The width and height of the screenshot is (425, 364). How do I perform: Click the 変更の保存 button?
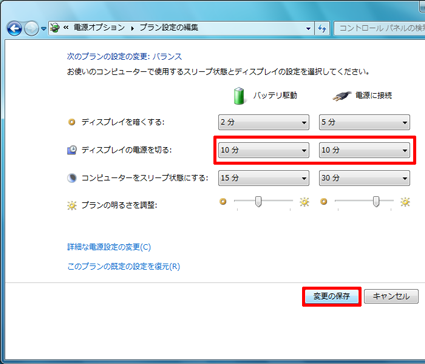click(x=332, y=296)
